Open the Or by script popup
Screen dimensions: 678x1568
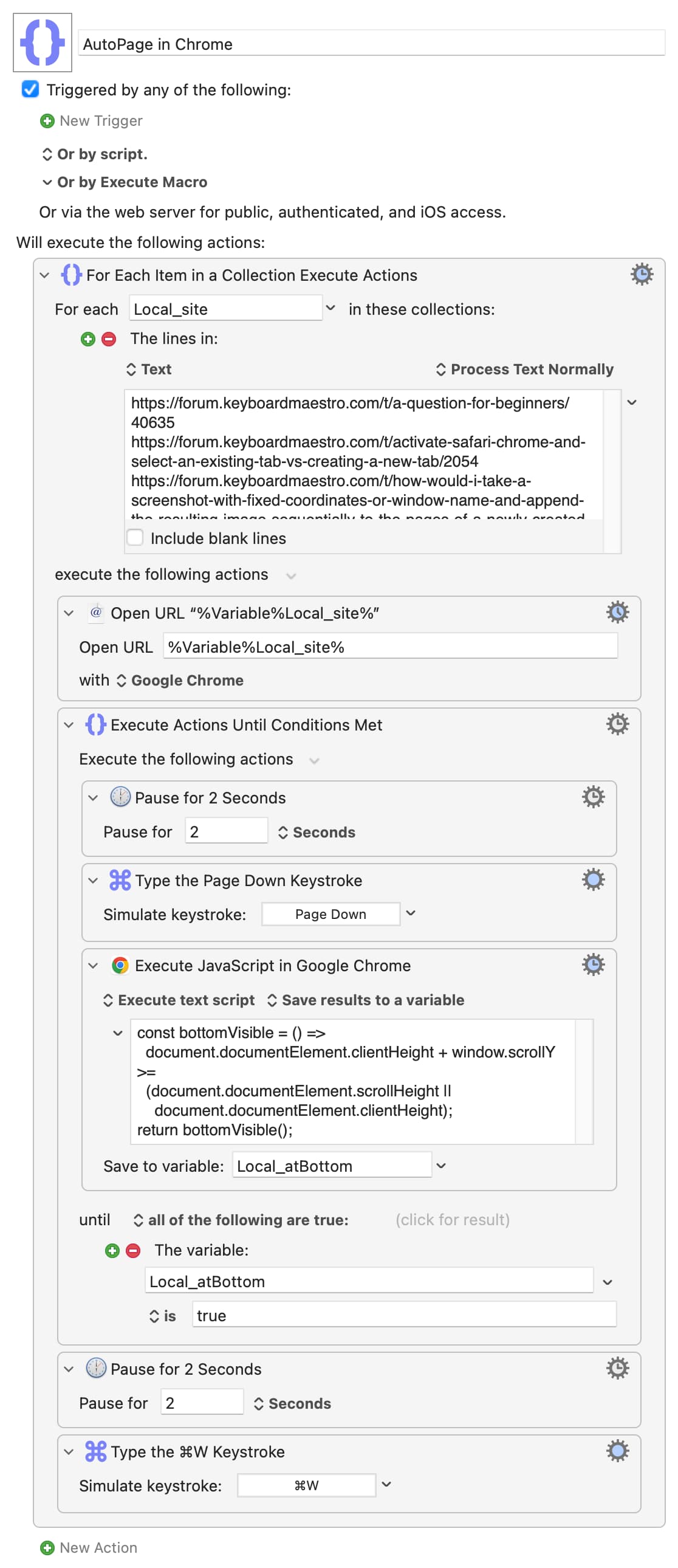coord(94,154)
